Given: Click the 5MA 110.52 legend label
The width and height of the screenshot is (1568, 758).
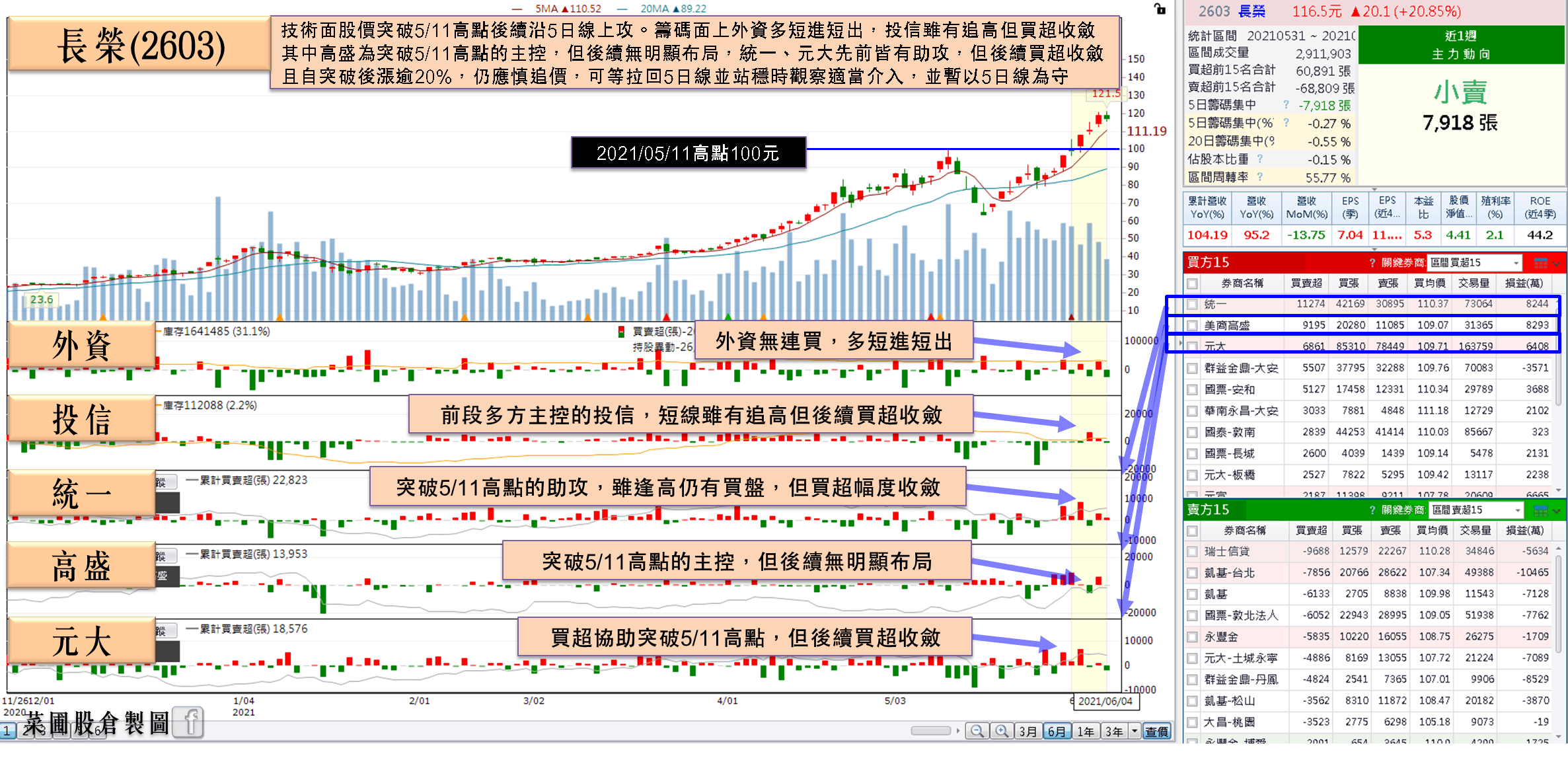Looking at the screenshot, I should [x=568, y=9].
